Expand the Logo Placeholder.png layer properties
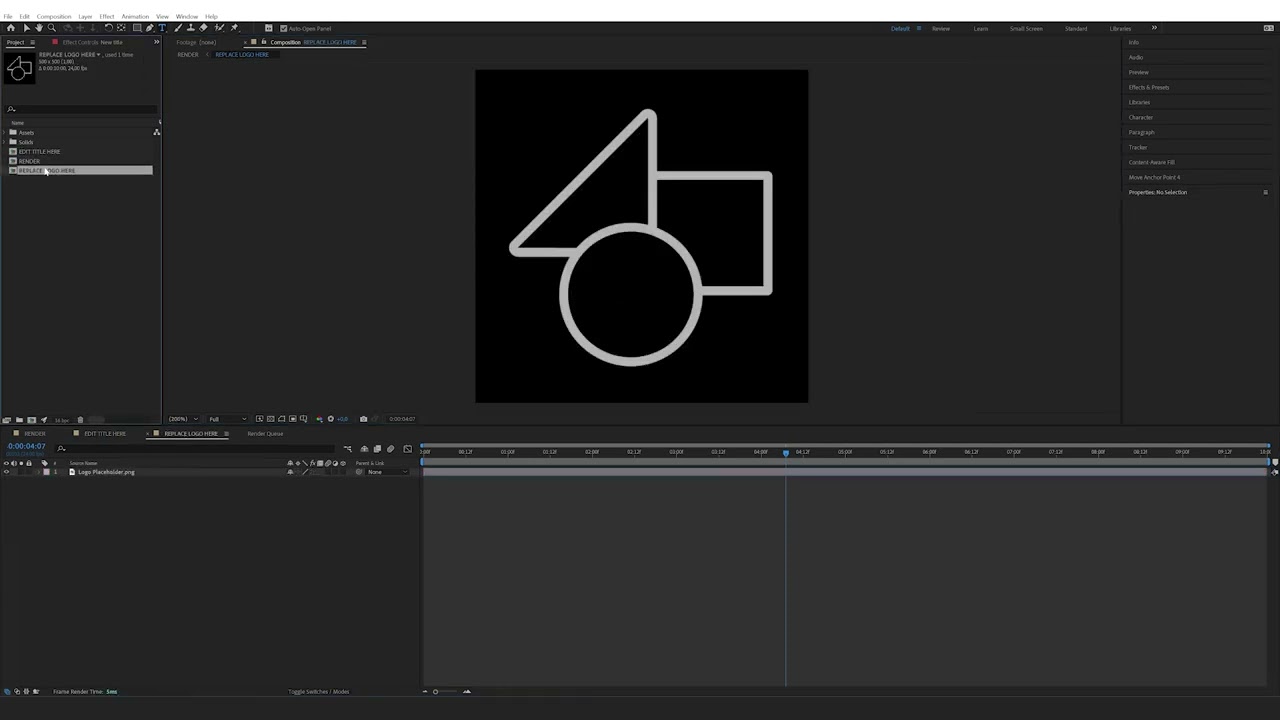 pos(38,472)
